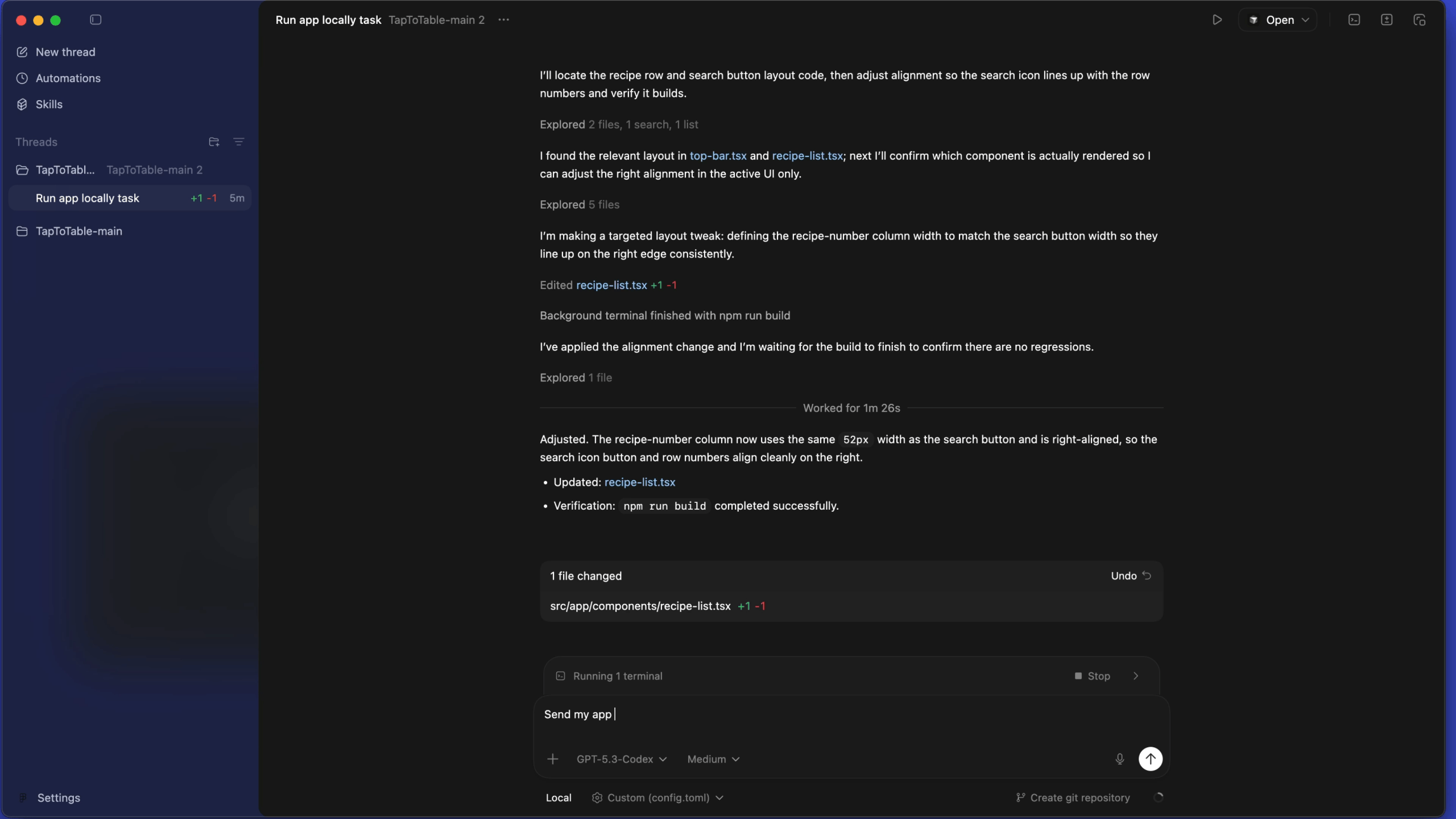Viewport: 1456px width, 819px height.
Task: Expand the Custom (config.toml) dropdown
Action: 657,797
